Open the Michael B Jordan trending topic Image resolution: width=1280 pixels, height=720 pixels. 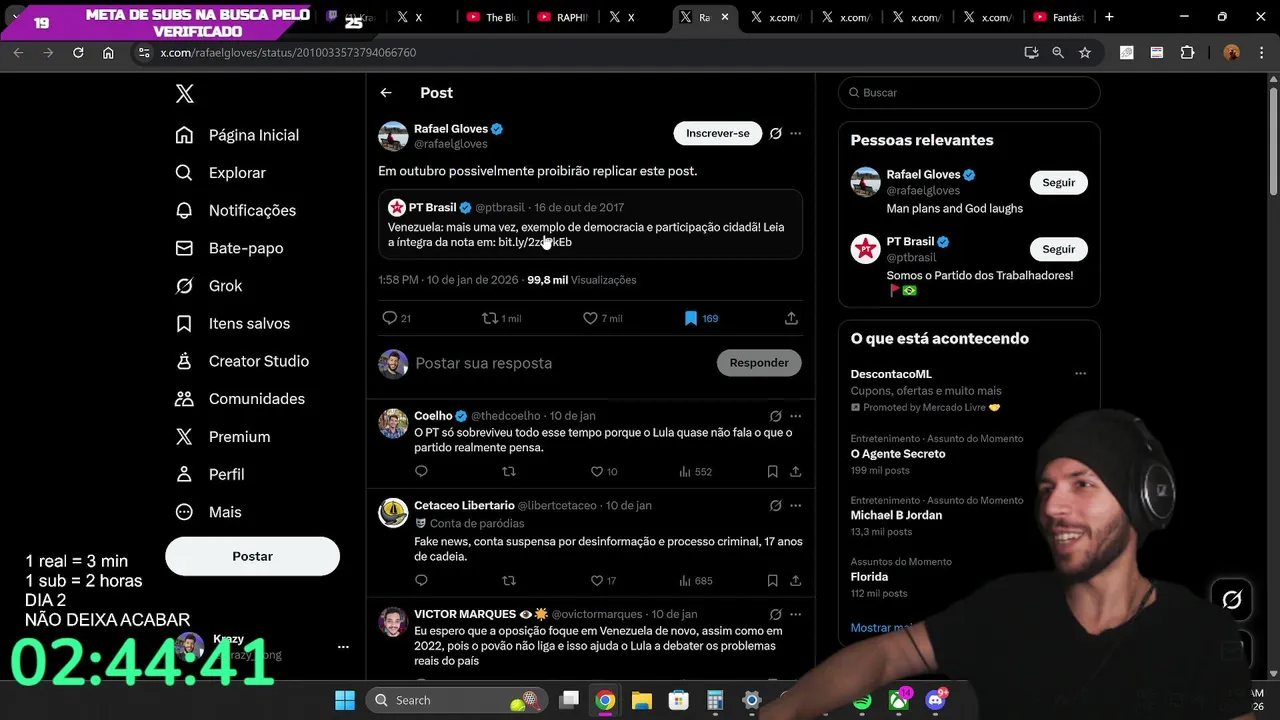click(x=896, y=515)
